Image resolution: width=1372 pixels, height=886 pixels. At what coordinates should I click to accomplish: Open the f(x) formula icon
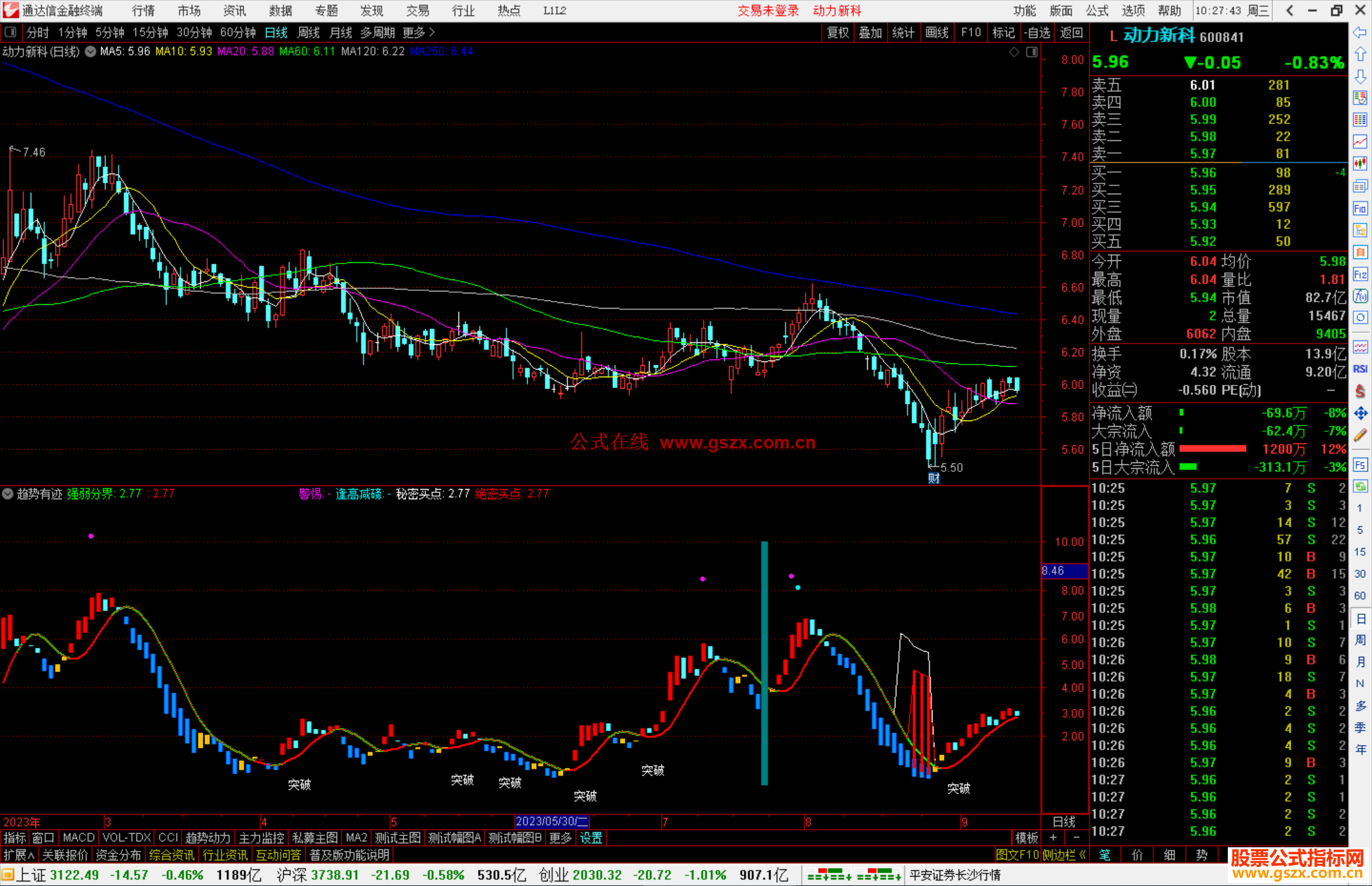click(x=1360, y=296)
